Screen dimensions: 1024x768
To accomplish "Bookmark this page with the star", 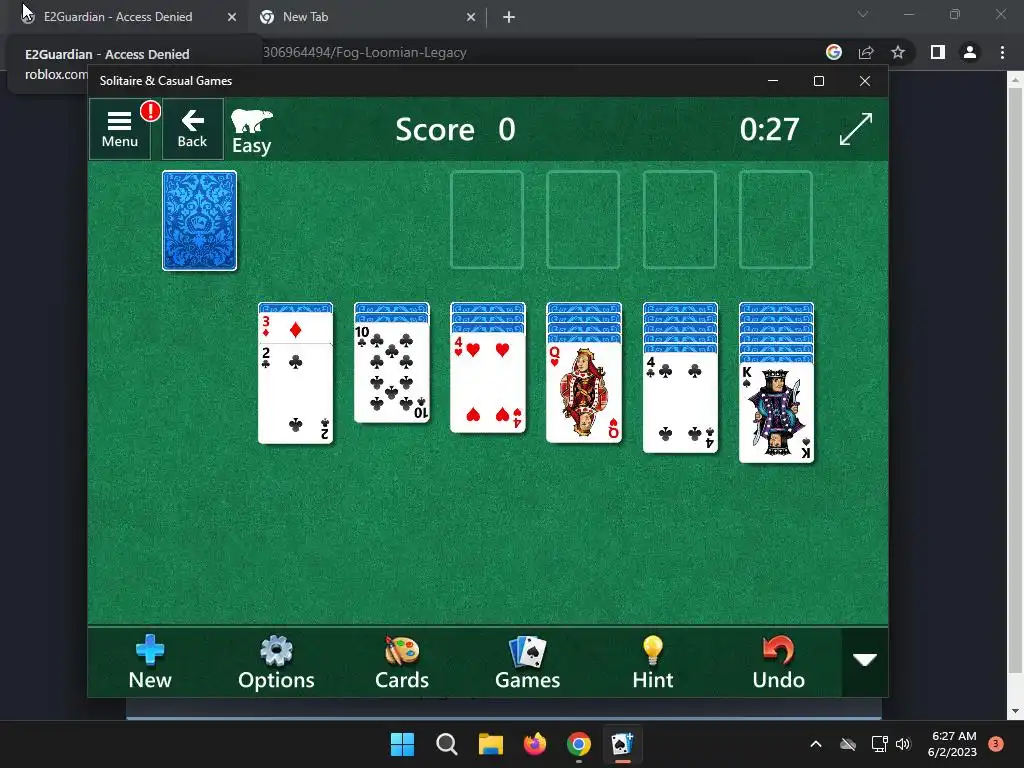I will coord(898,52).
